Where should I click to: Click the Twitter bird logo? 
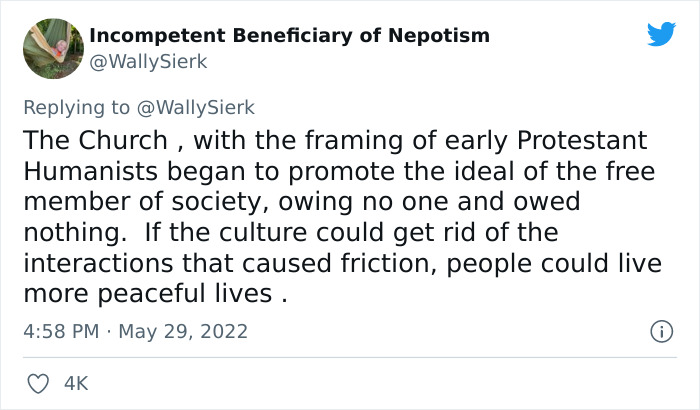point(661,35)
